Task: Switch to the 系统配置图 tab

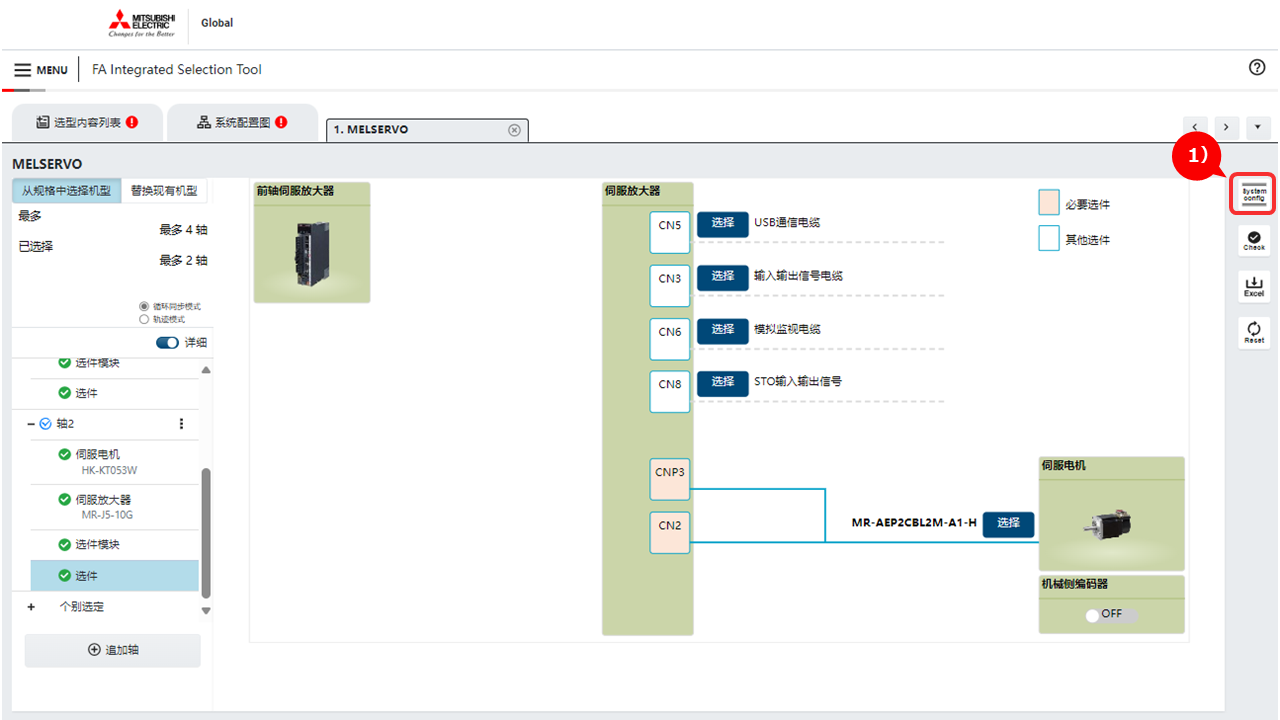Action: (242, 123)
